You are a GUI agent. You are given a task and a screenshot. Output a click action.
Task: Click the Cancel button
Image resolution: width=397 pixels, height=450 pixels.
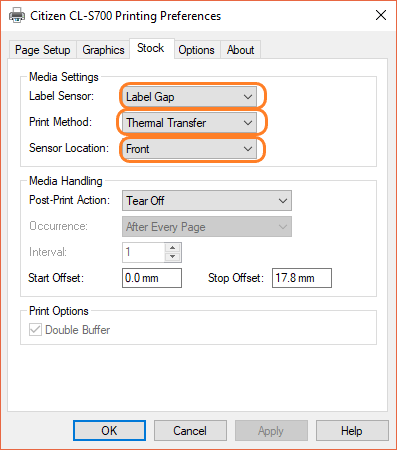(x=190, y=431)
